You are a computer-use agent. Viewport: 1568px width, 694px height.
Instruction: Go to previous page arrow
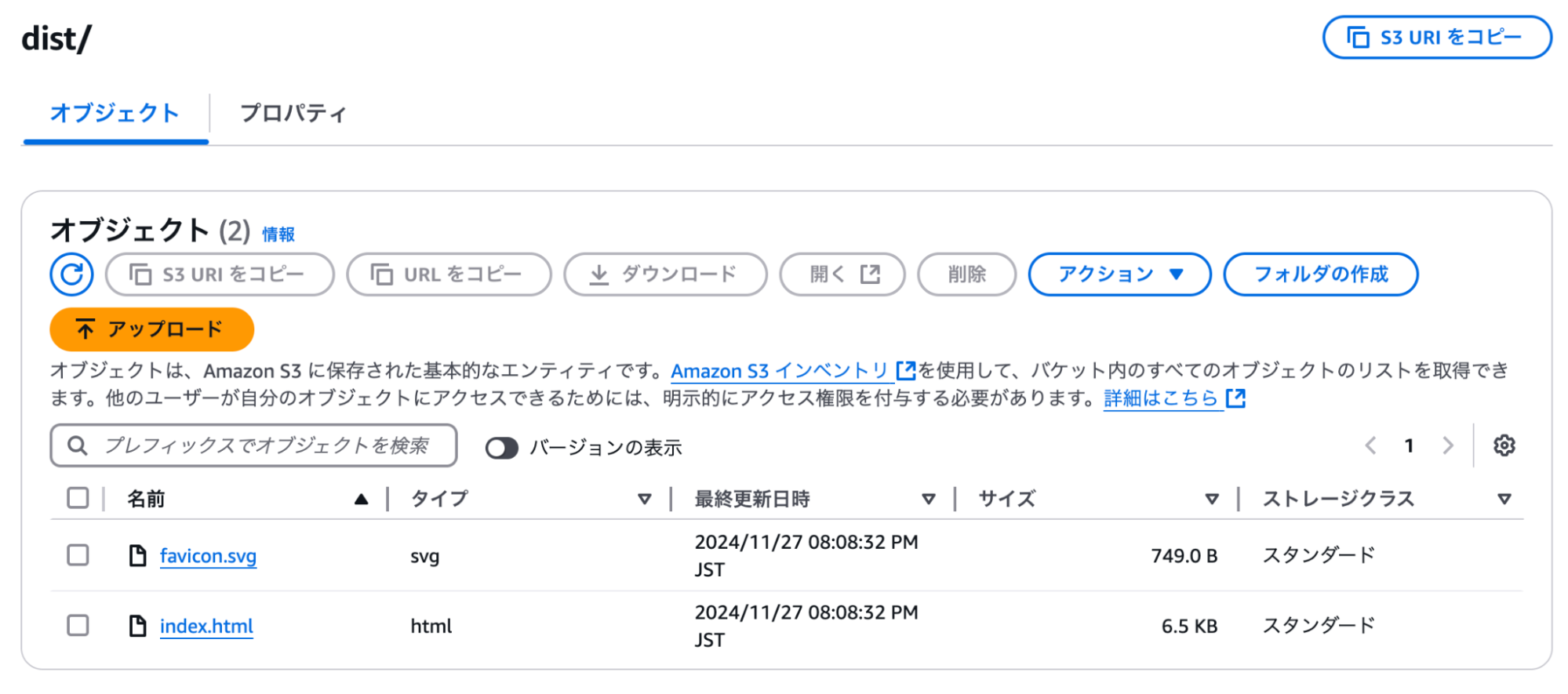click(1370, 446)
